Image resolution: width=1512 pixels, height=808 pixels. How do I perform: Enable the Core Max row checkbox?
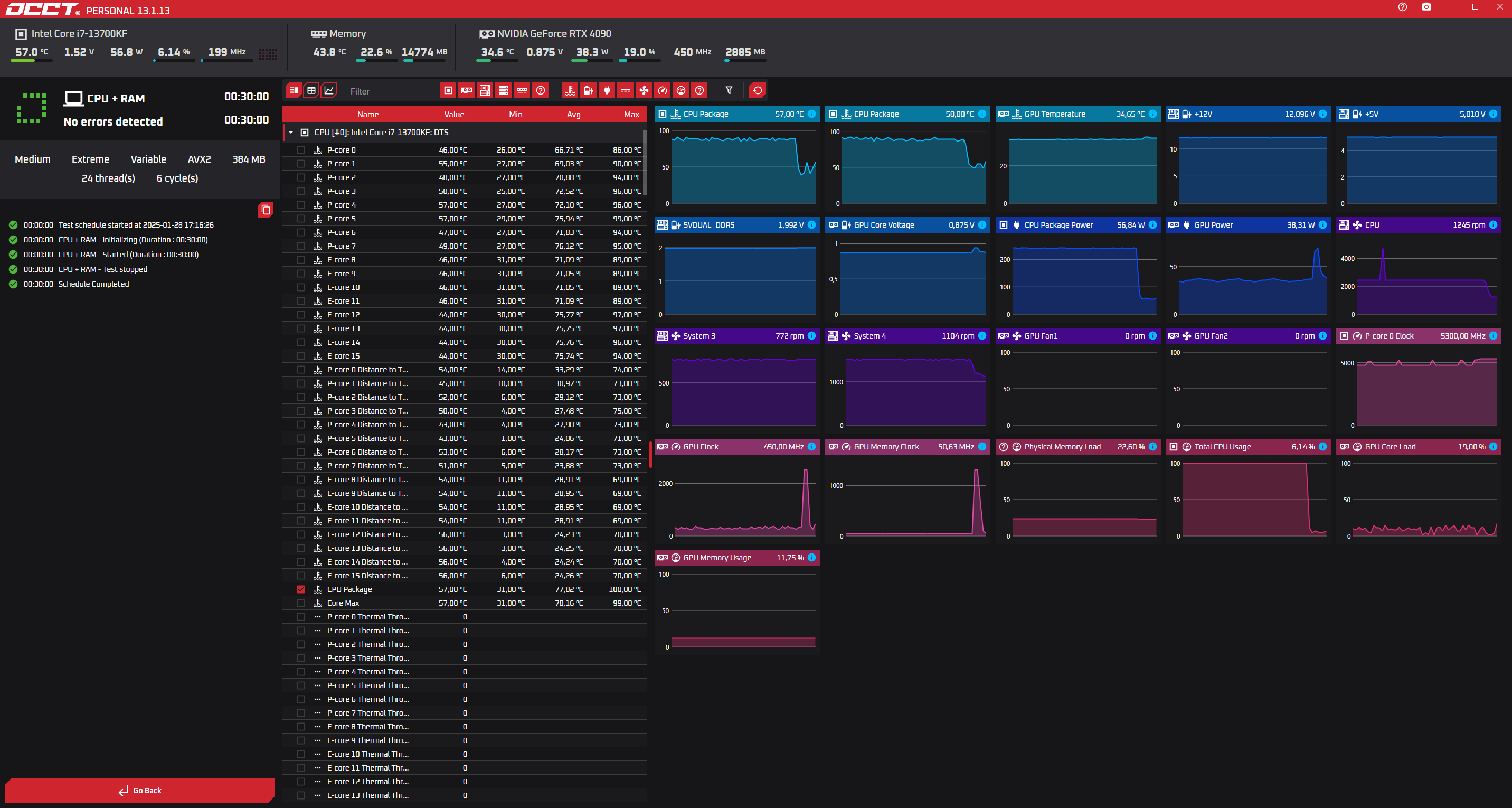pyautogui.click(x=301, y=603)
